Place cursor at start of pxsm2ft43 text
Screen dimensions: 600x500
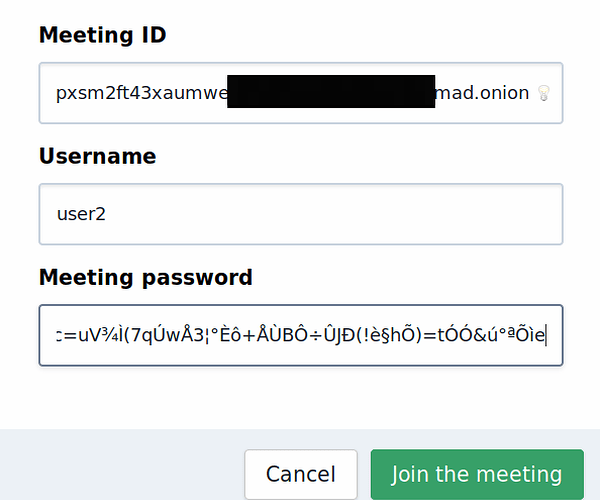coord(57,94)
